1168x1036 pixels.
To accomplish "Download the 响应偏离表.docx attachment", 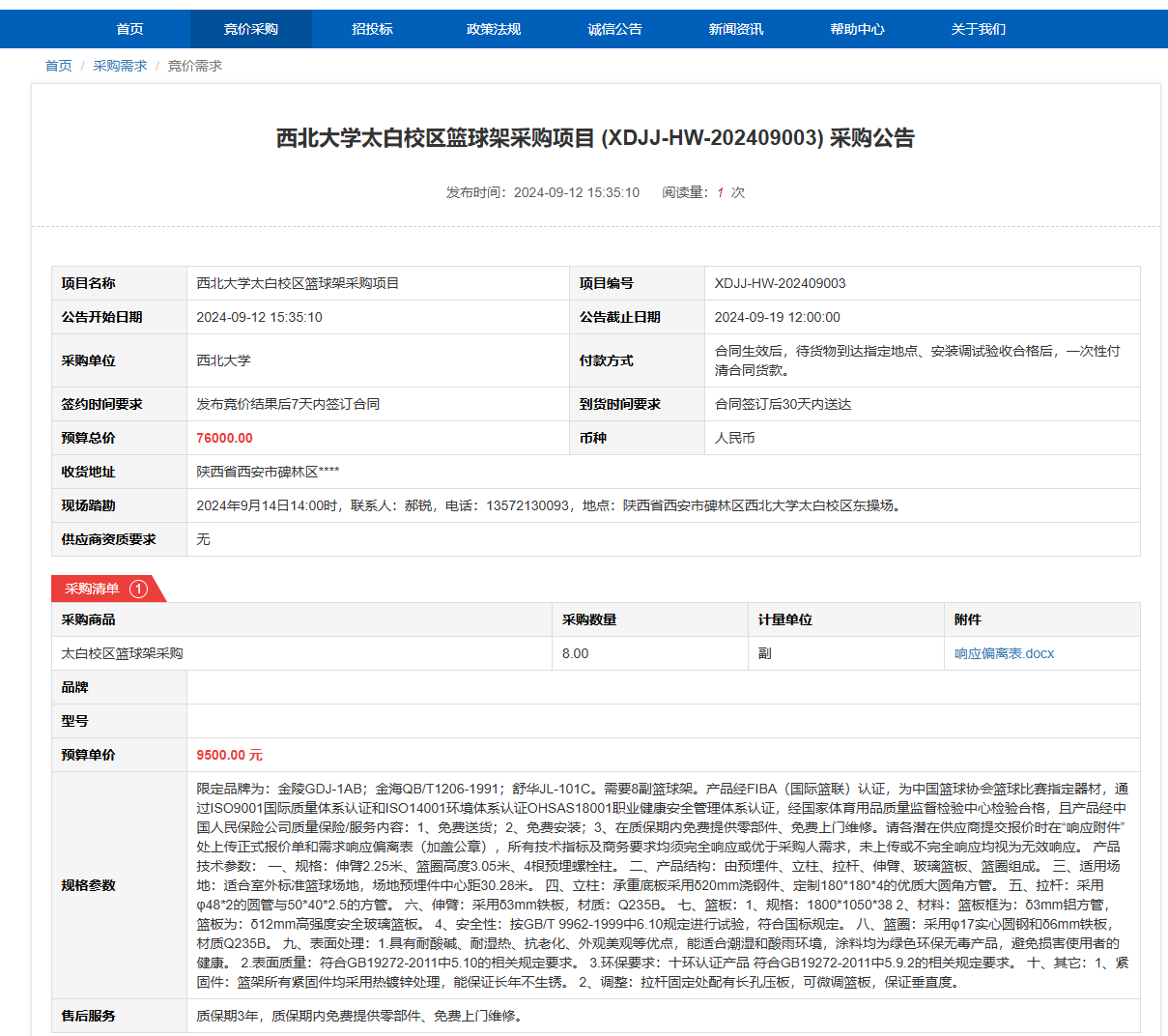I will click(x=1004, y=653).
